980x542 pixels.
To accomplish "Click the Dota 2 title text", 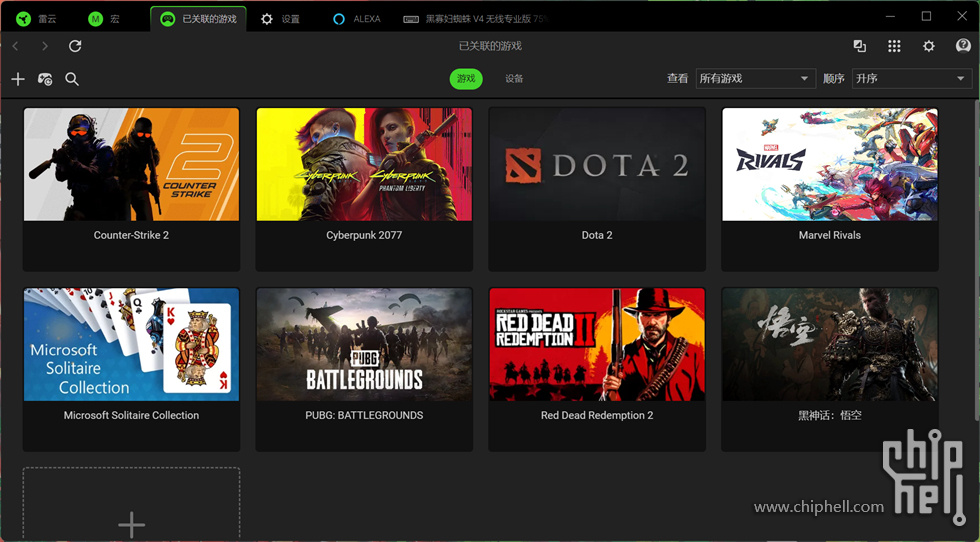I will point(597,235).
